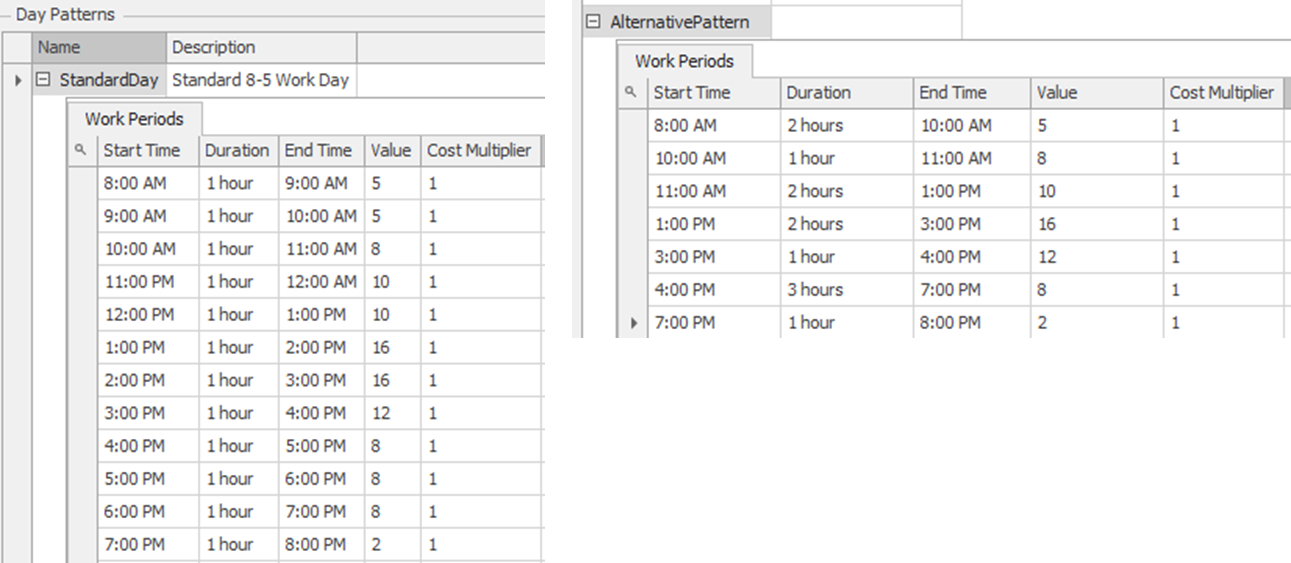This screenshot has width=1291, height=563.
Task: Click row indicator arrow beside 7:00 PM in AlternativePattern
Action: (x=632, y=323)
